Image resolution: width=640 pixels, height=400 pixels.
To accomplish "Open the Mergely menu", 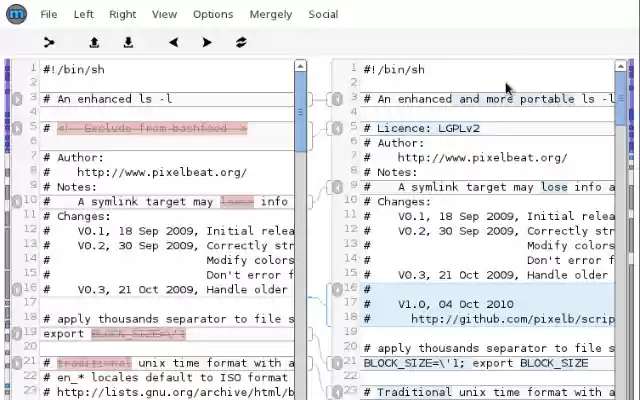I will click(x=271, y=14).
